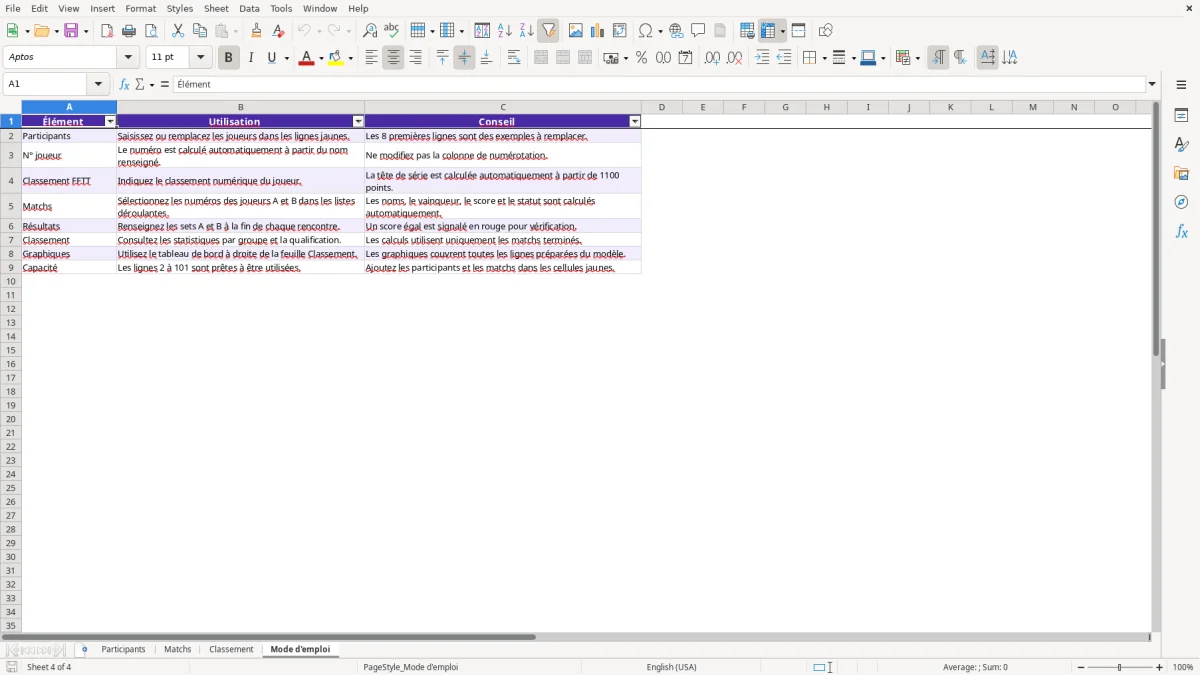Toggle Underline formatting

coord(271,58)
